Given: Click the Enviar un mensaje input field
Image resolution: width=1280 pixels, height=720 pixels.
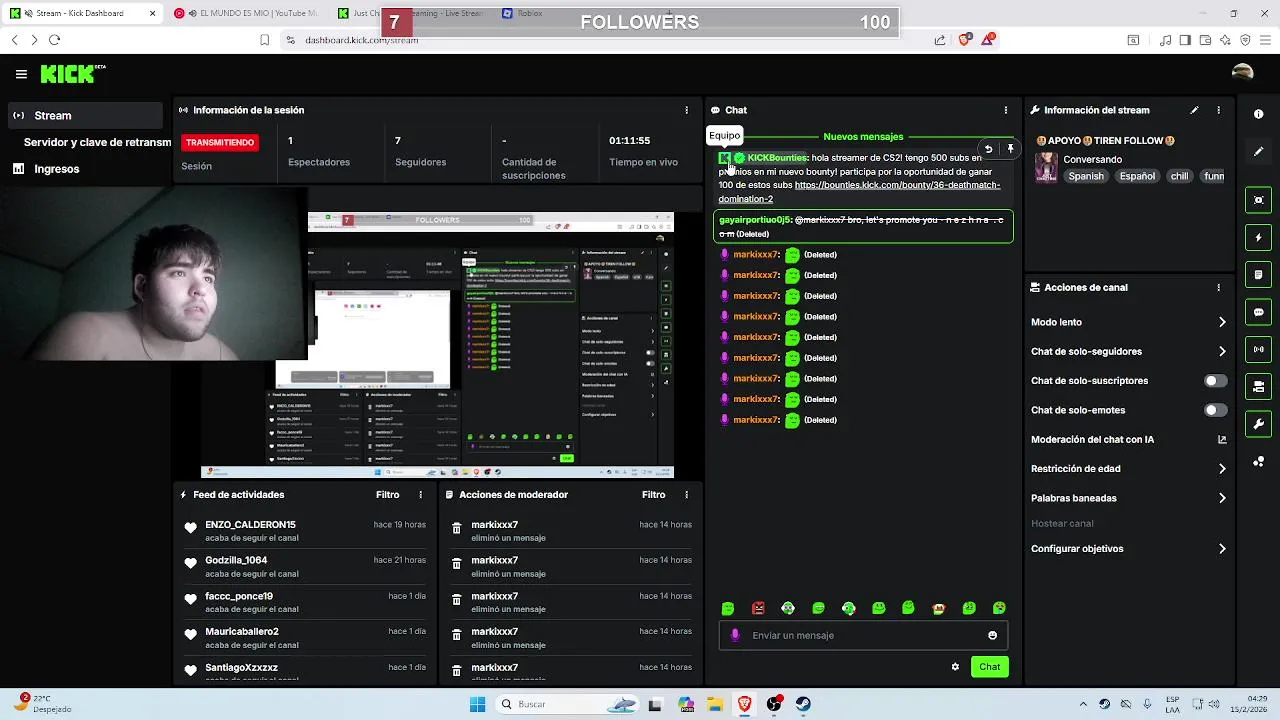Looking at the screenshot, I should point(862,635).
